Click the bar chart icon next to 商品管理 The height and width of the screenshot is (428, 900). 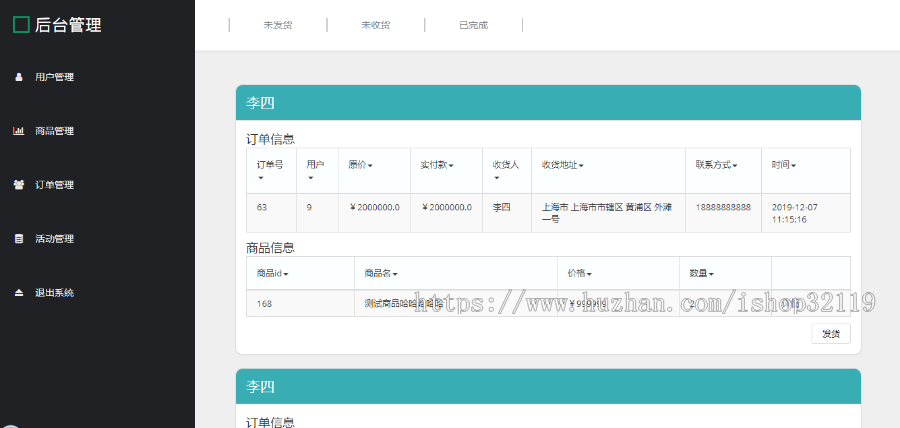point(18,131)
